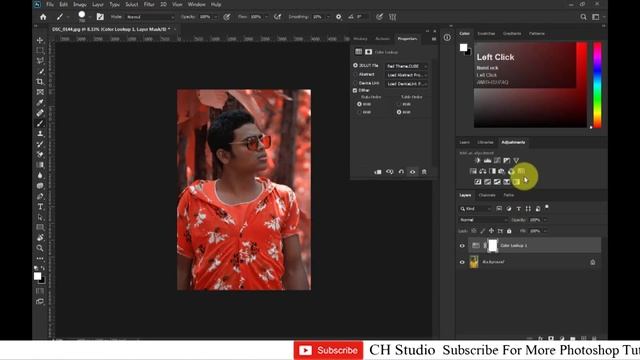This screenshot has height=360, width=640.
Task: Open the Load DeviceLink Profile dropdown
Action: 407,84
